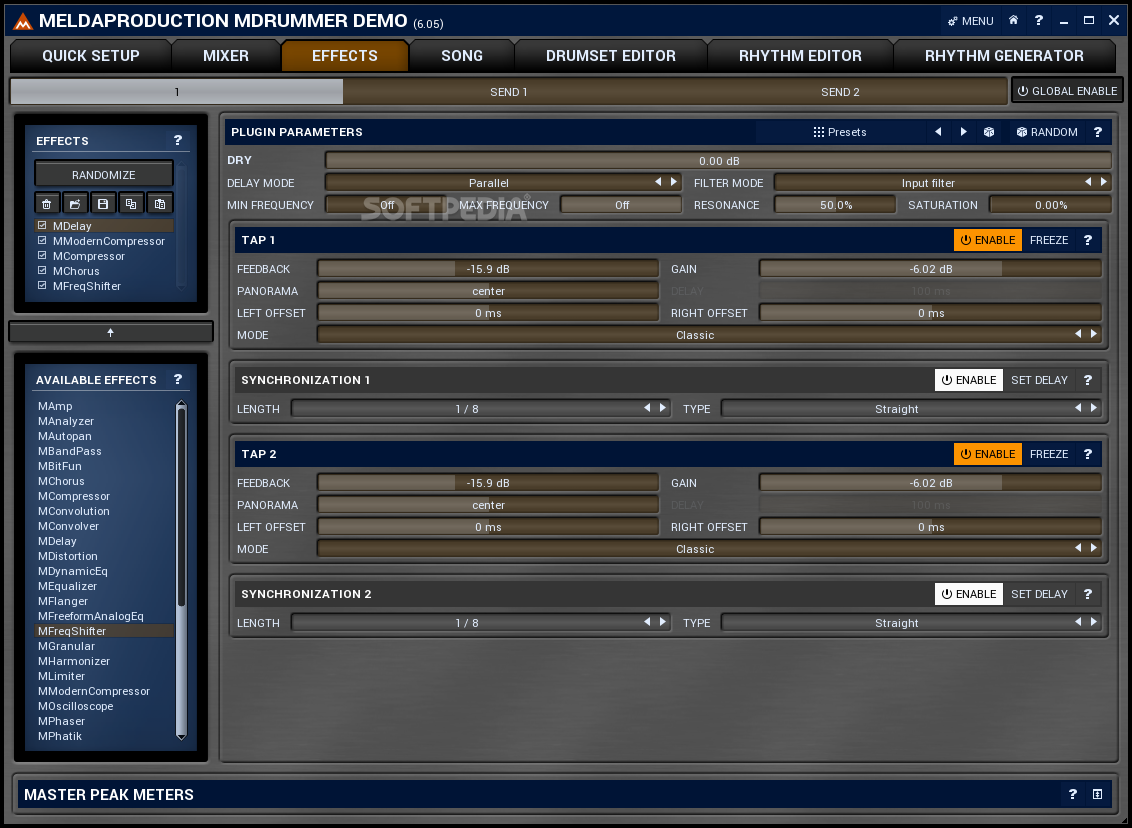The image size is (1132, 828).
Task: Go to previous preset arrow
Action: [x=939, y=131]
